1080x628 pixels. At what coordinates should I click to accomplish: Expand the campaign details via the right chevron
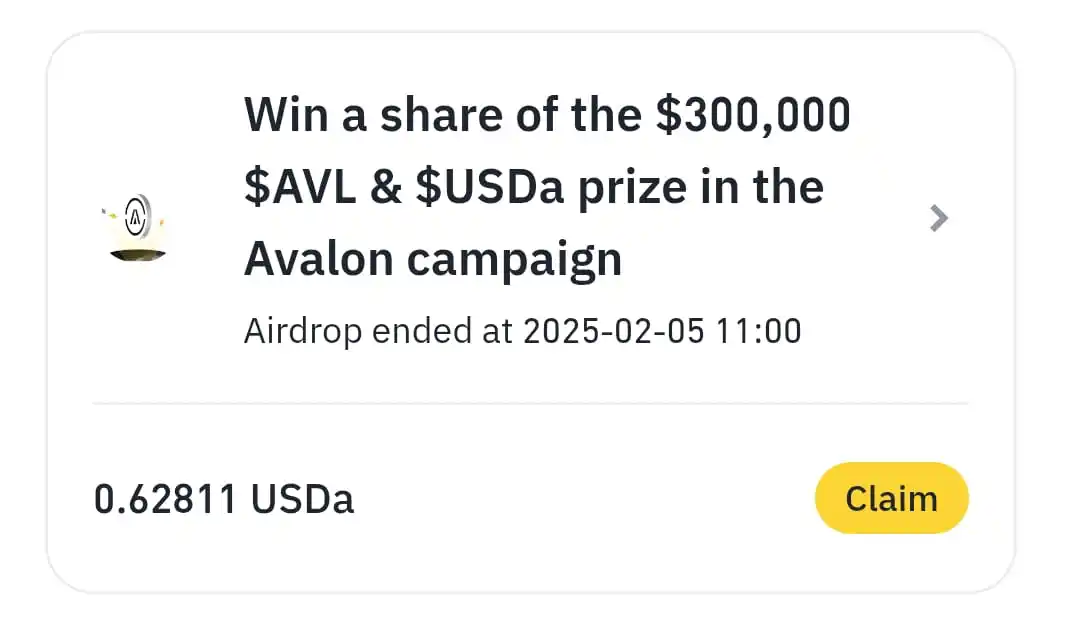tap(938, 218)
